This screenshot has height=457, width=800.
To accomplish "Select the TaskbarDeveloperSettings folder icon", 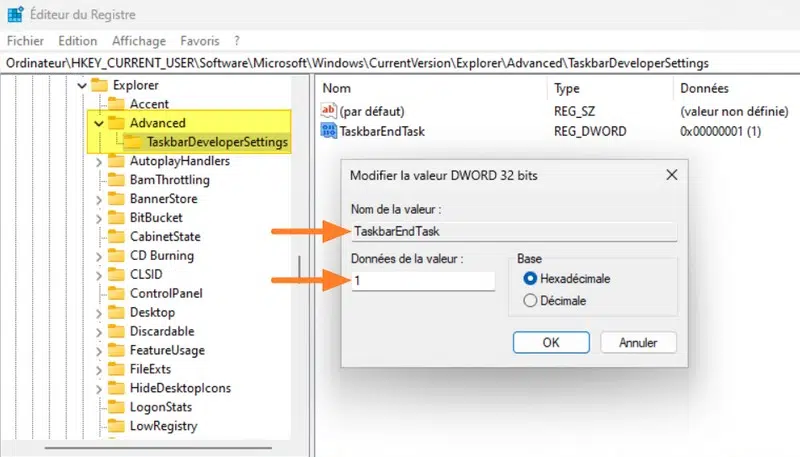I will 133,142.
